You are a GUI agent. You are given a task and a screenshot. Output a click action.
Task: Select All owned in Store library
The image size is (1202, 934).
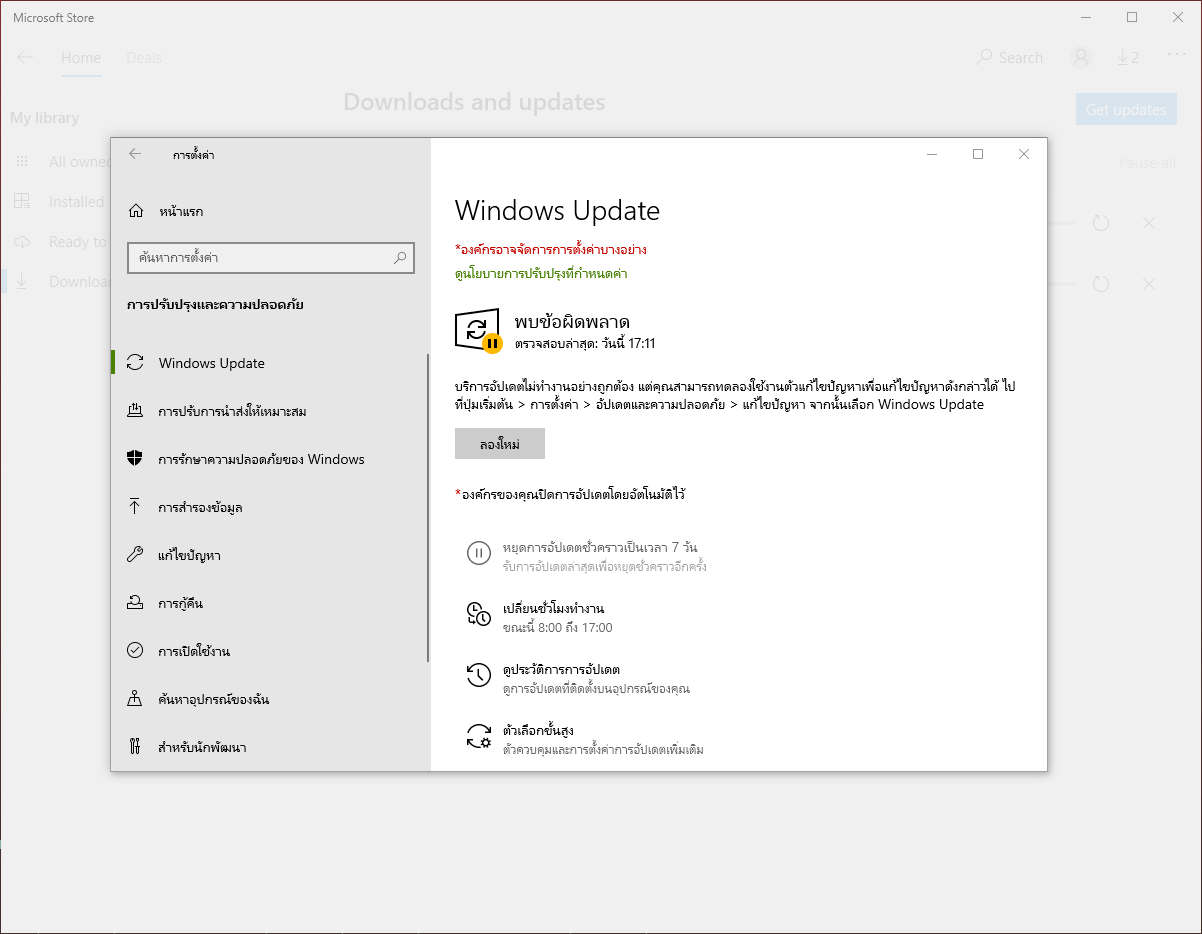[60, 162]
